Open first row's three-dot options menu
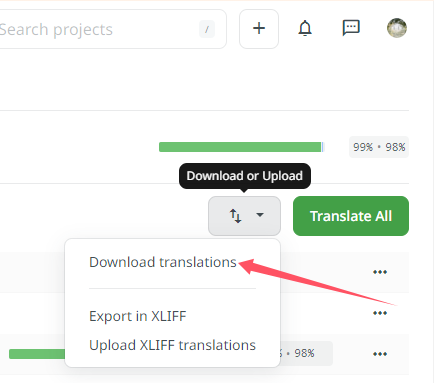 380,272
